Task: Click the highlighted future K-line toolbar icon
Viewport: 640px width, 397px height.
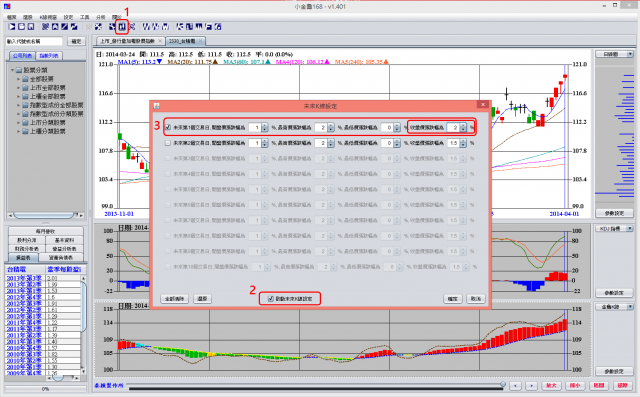Action: pos(122,27)
